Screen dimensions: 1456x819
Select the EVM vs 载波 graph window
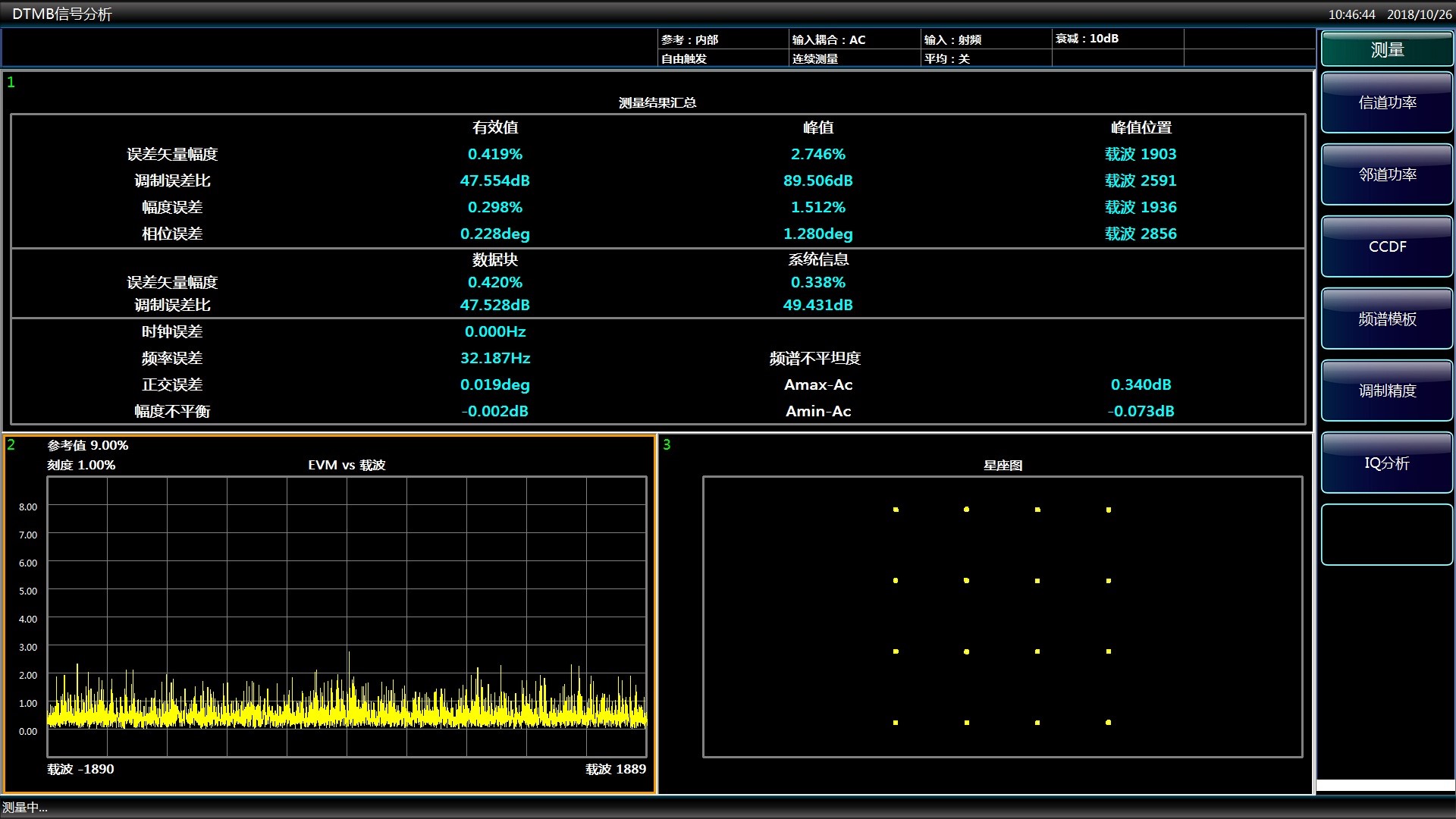(x=347, y=616)
